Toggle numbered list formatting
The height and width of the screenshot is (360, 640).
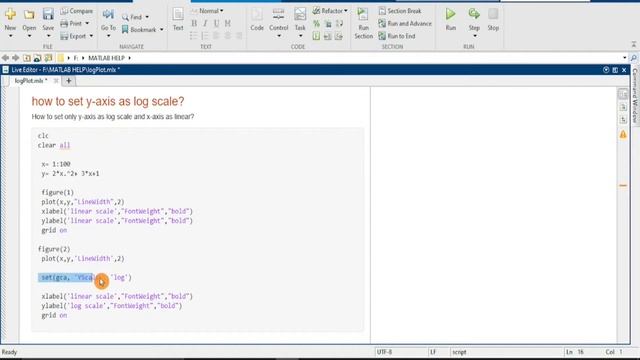[x=205, y=36]
